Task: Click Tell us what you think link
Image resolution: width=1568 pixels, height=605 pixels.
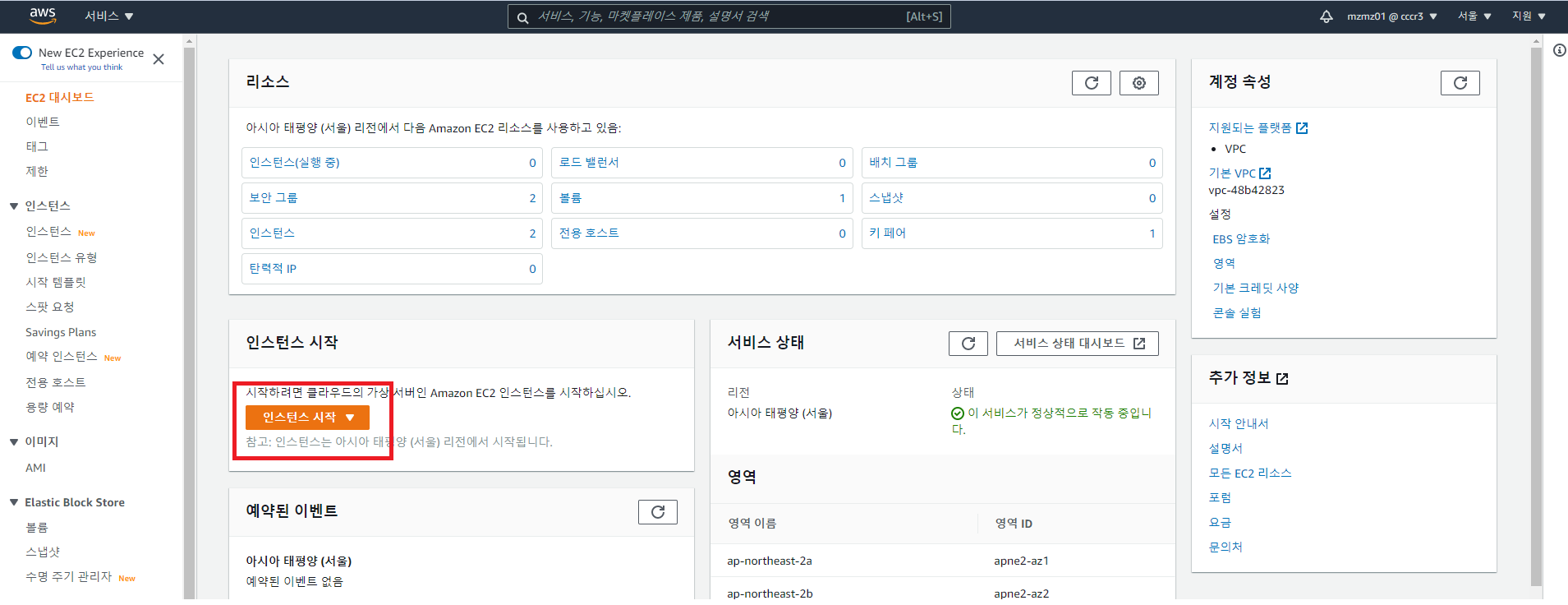Action: pos(81,67)
